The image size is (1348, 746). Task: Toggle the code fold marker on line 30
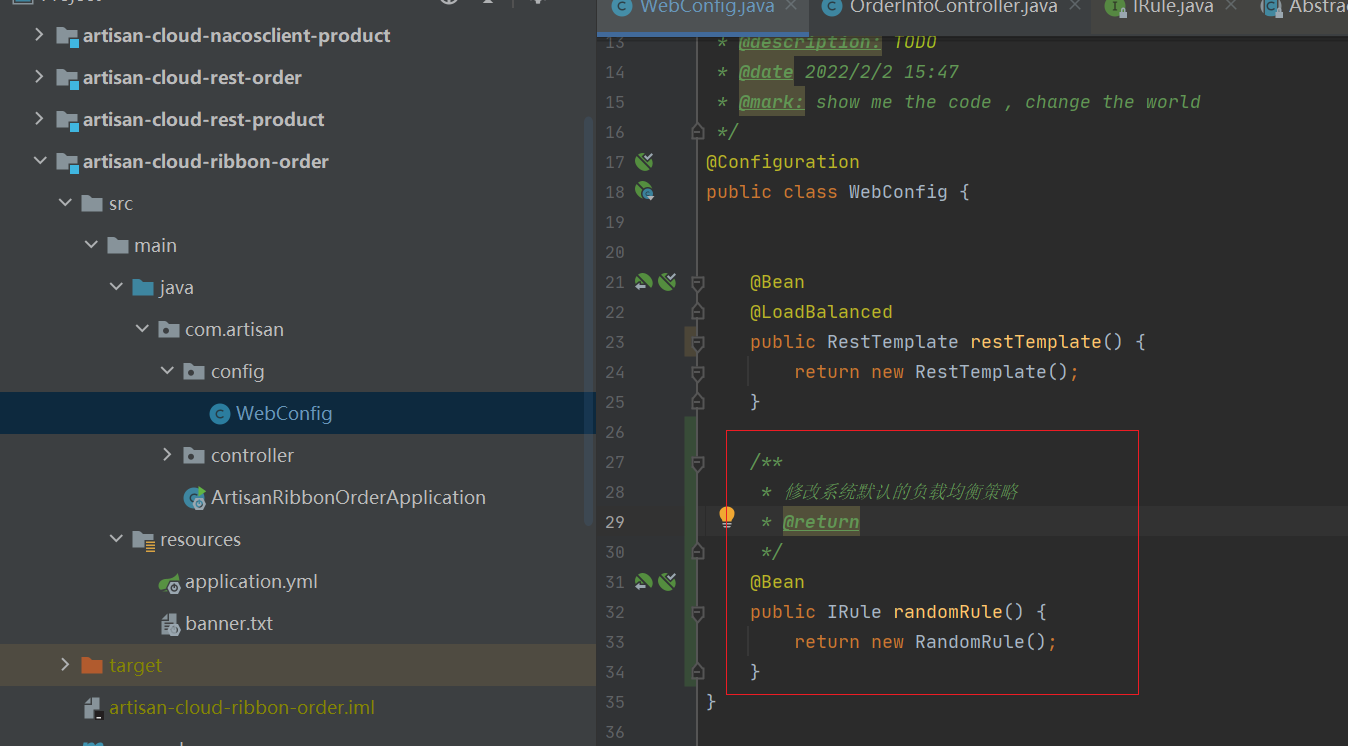click(x=697, y=552)
